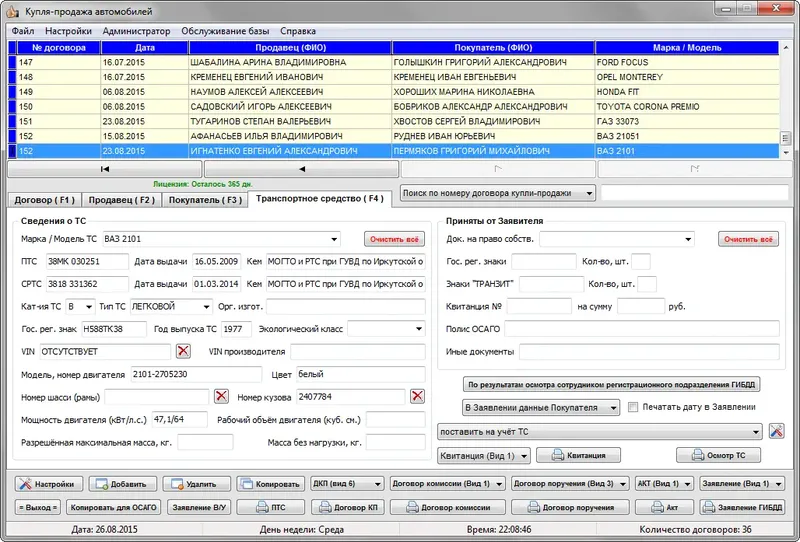800x542 pixels.
Task: Open Кат-ия ТС category dropdown
Action: 89,307
